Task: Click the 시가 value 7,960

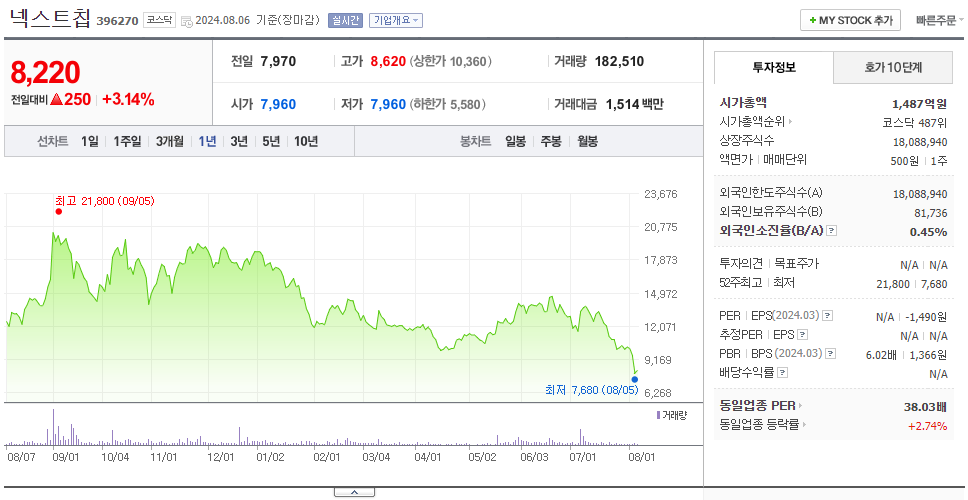Action: tap(278, 104)
